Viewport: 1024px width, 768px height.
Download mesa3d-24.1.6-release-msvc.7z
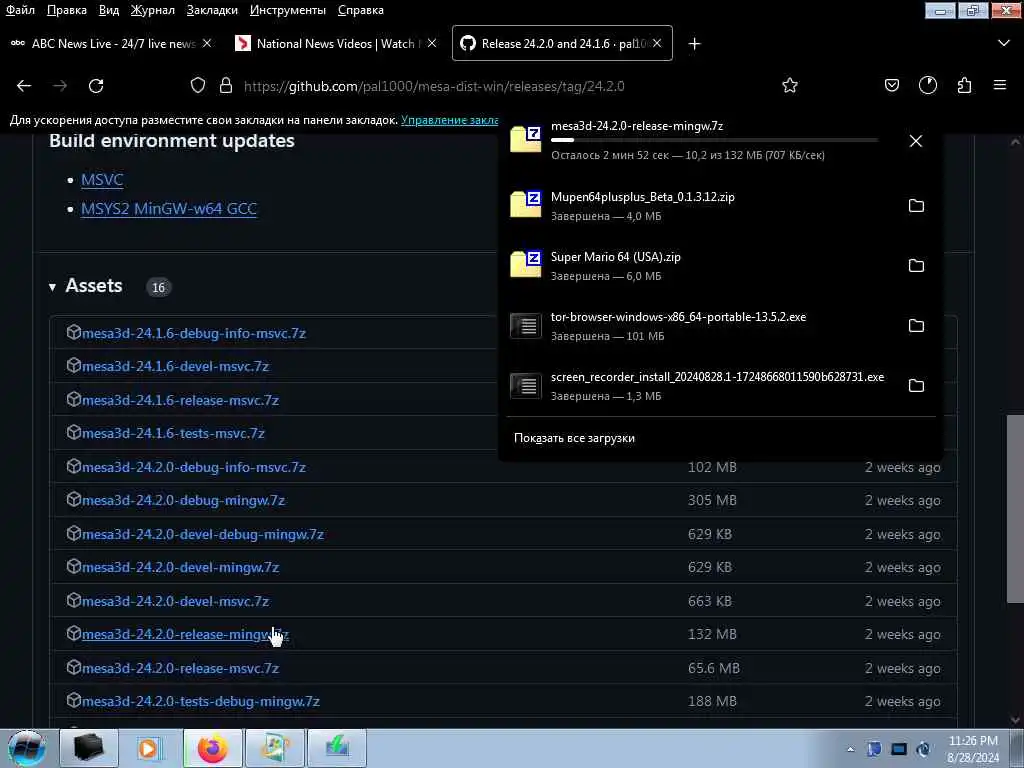pyautogui.click(x=180, y=400)
